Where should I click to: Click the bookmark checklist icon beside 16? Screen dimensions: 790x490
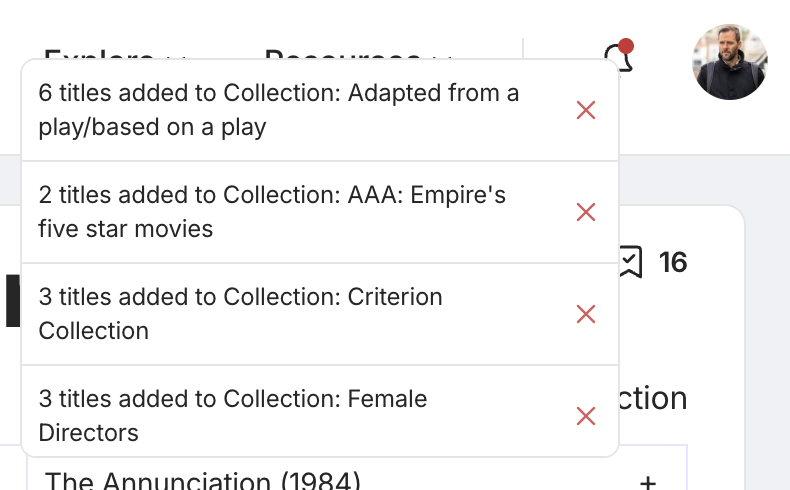(630, 262)
